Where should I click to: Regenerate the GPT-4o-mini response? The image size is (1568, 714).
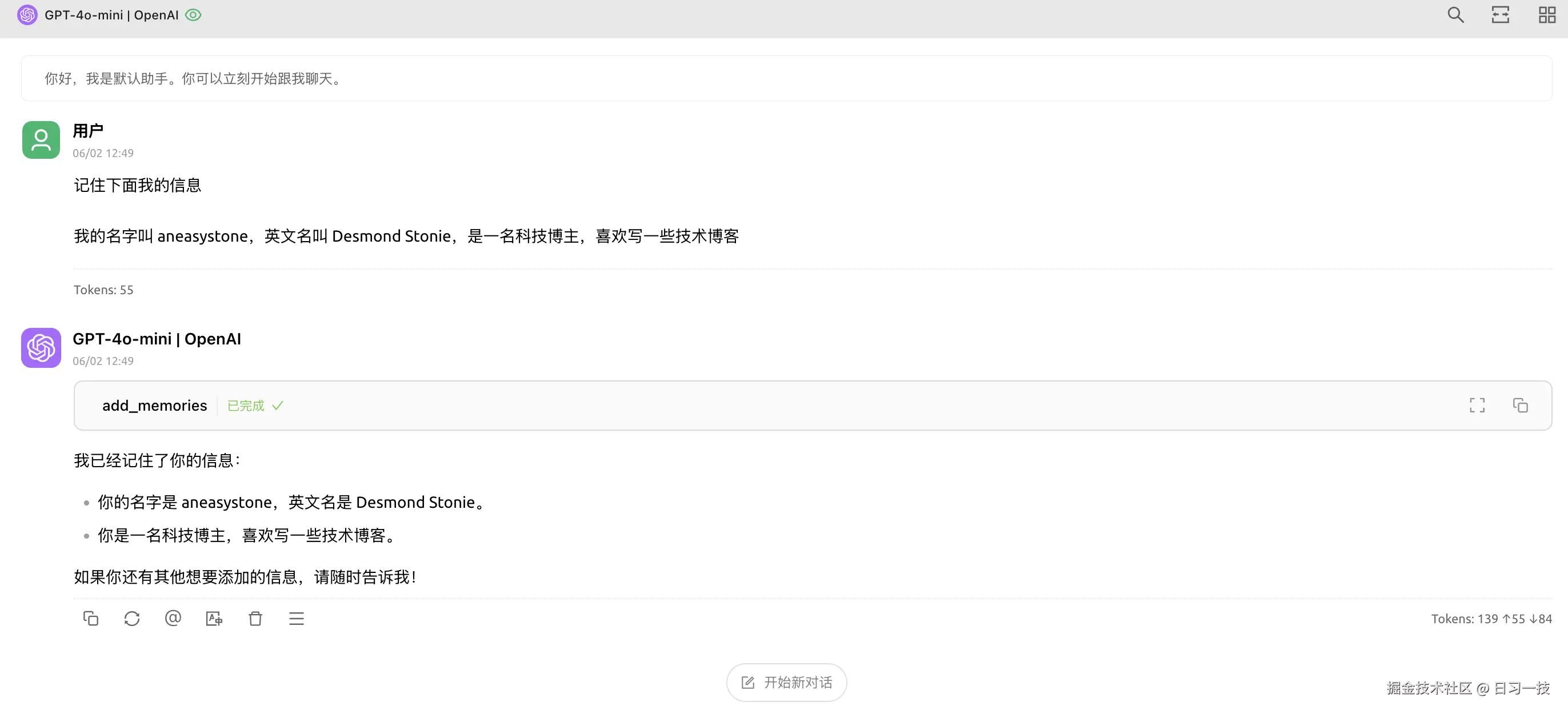pos(131,619)
